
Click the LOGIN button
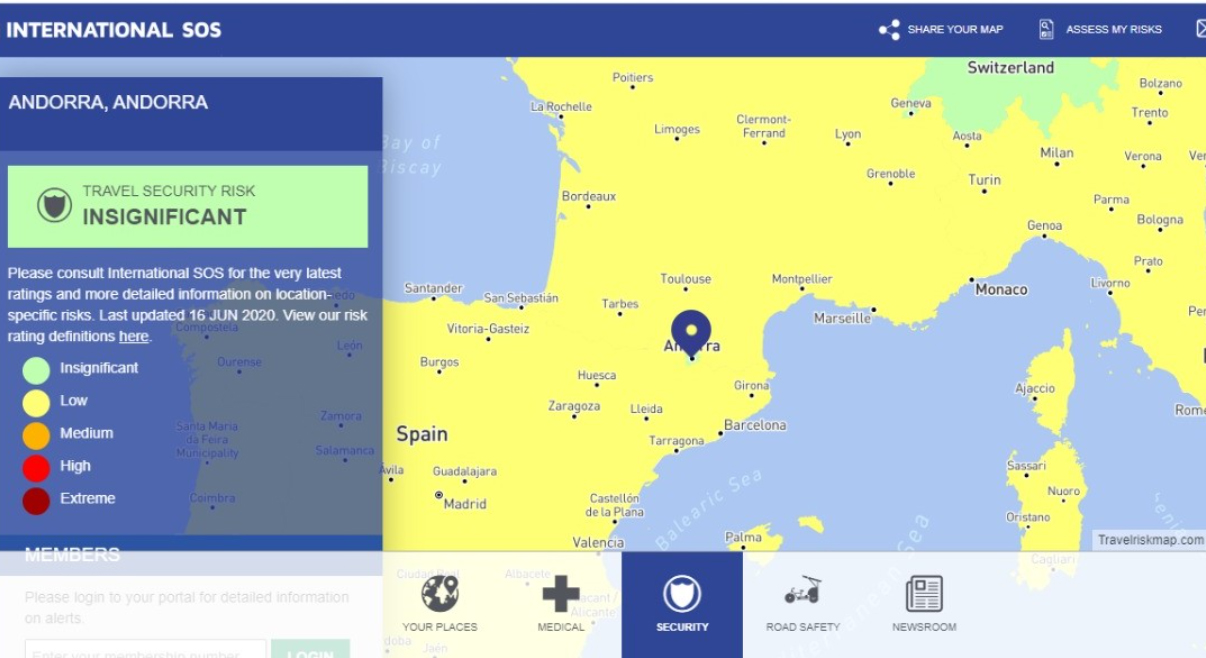click(x=310, y=651)
